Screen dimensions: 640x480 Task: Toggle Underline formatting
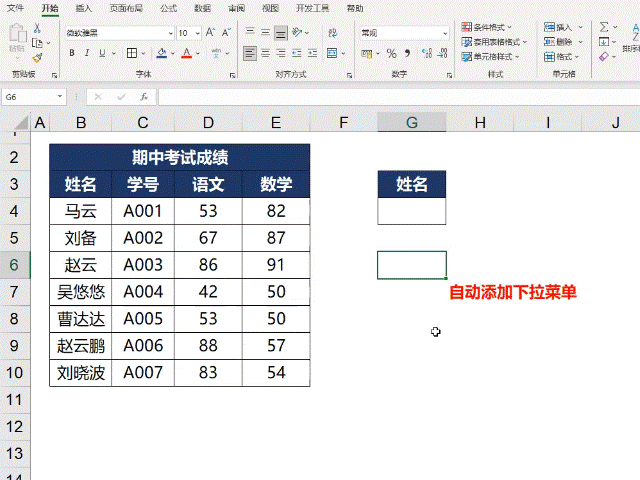pyautogui.click(x=102, y=53)
